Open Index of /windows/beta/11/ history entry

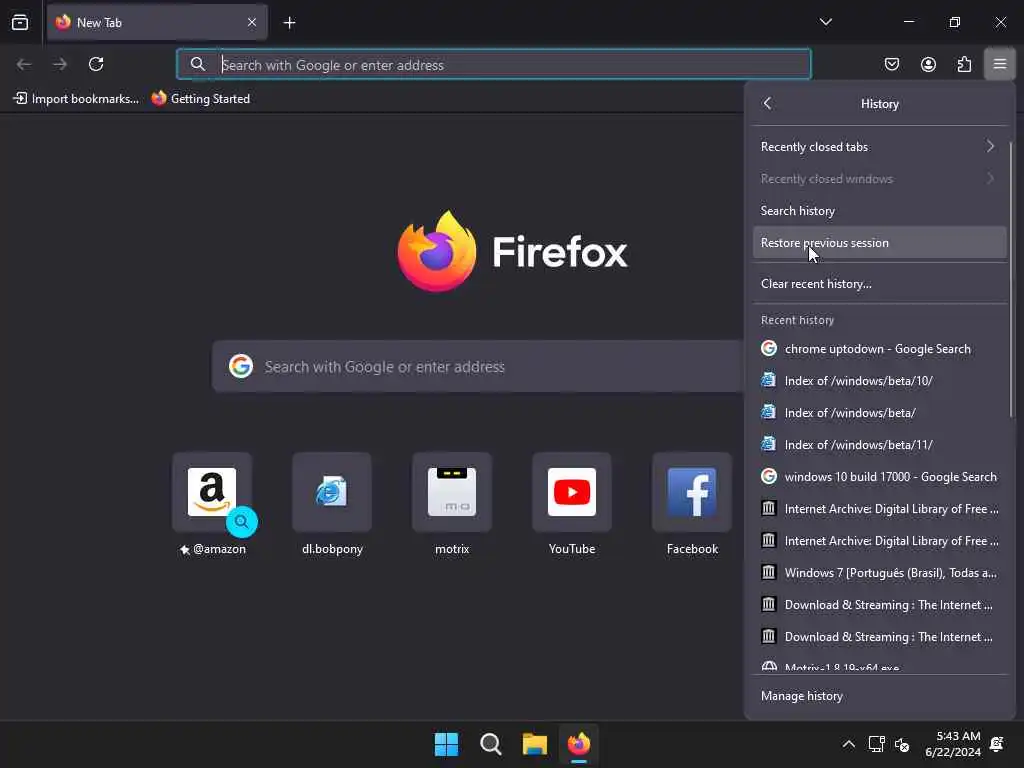click(x=879, y=445)
